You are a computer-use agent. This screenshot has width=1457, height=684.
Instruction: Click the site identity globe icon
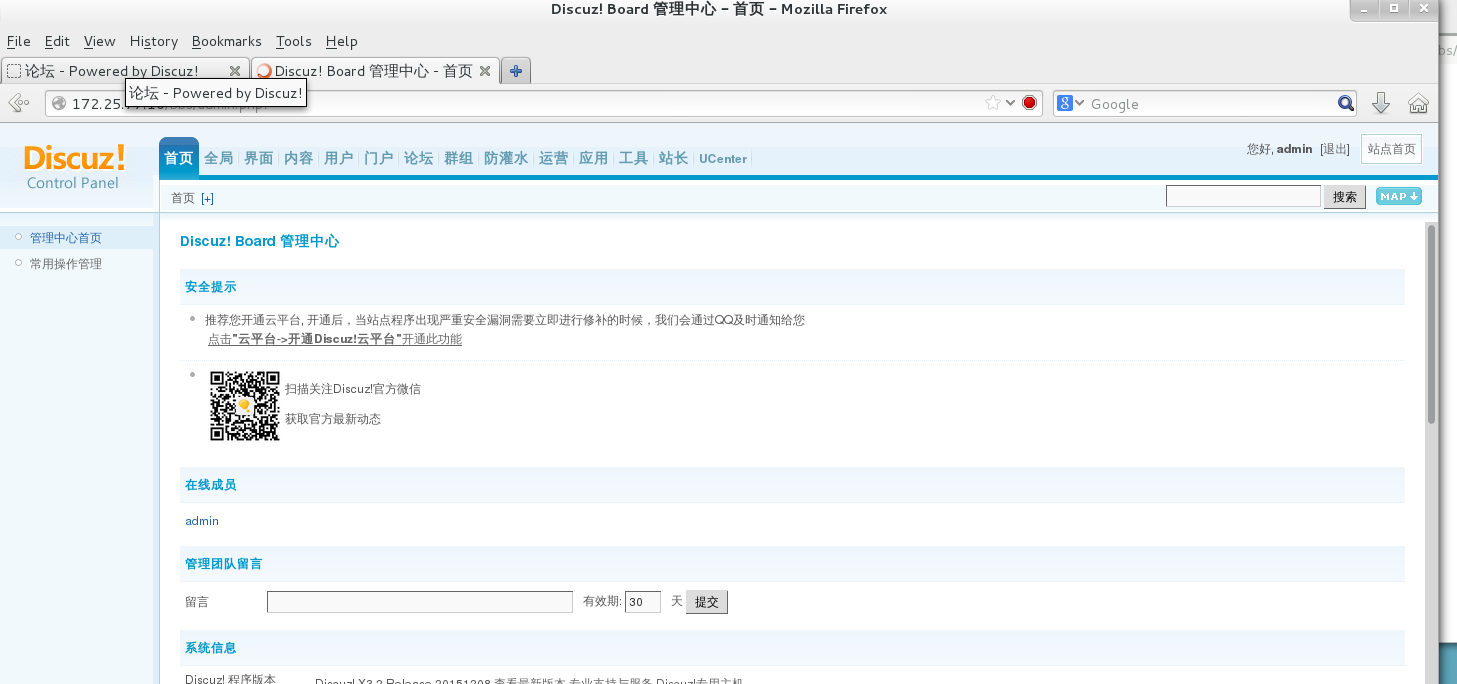(x=59, y=103)
